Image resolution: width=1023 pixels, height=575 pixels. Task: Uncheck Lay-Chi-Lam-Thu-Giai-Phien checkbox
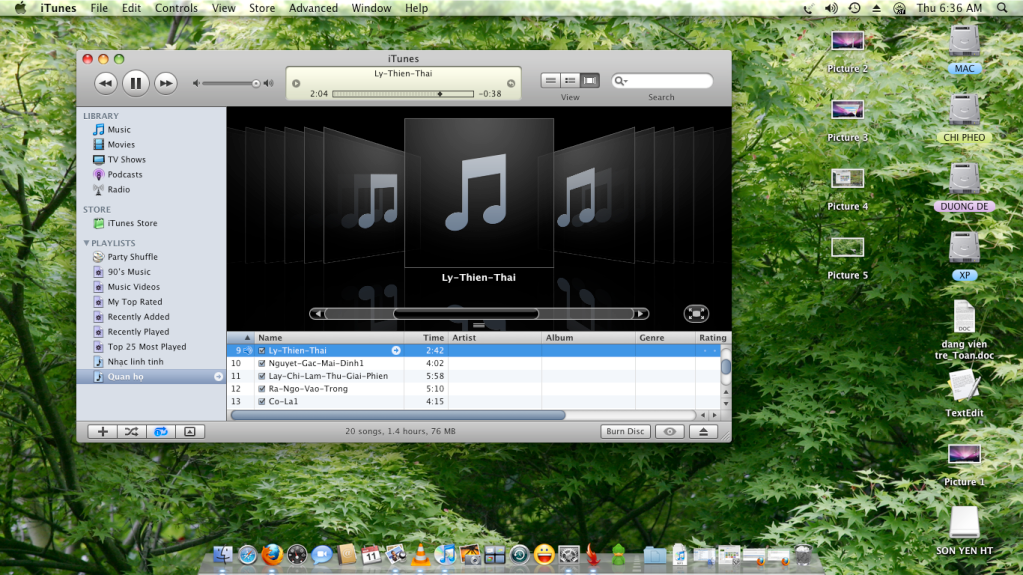(x=262, y=376)
